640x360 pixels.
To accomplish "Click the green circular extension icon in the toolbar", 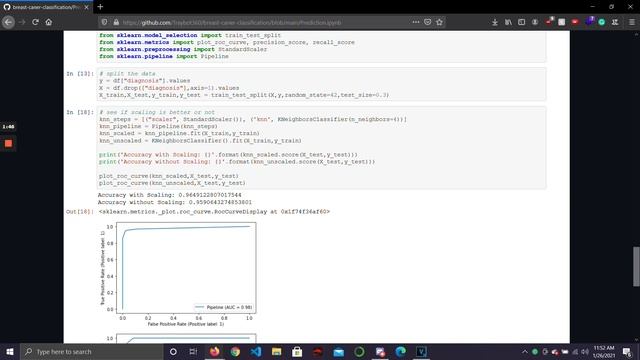I will point(602,22).
